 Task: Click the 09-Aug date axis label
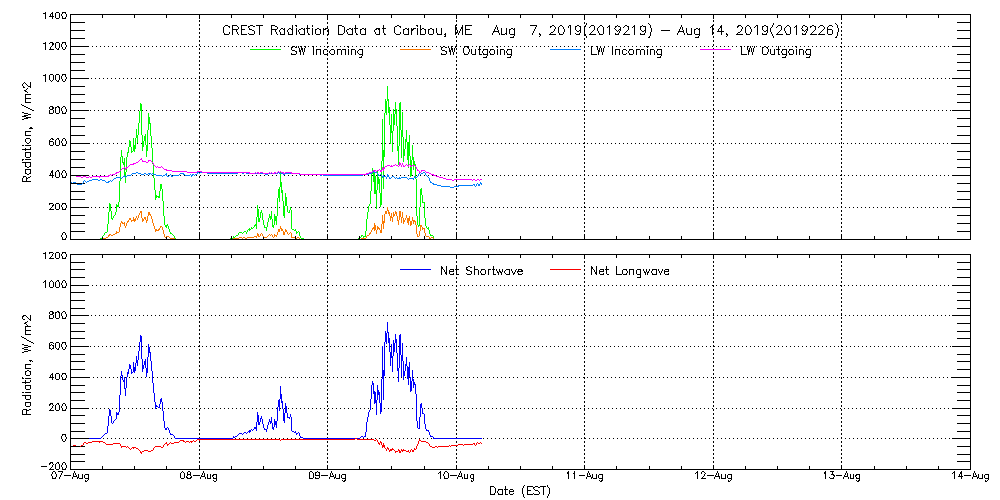coord(327,477)
